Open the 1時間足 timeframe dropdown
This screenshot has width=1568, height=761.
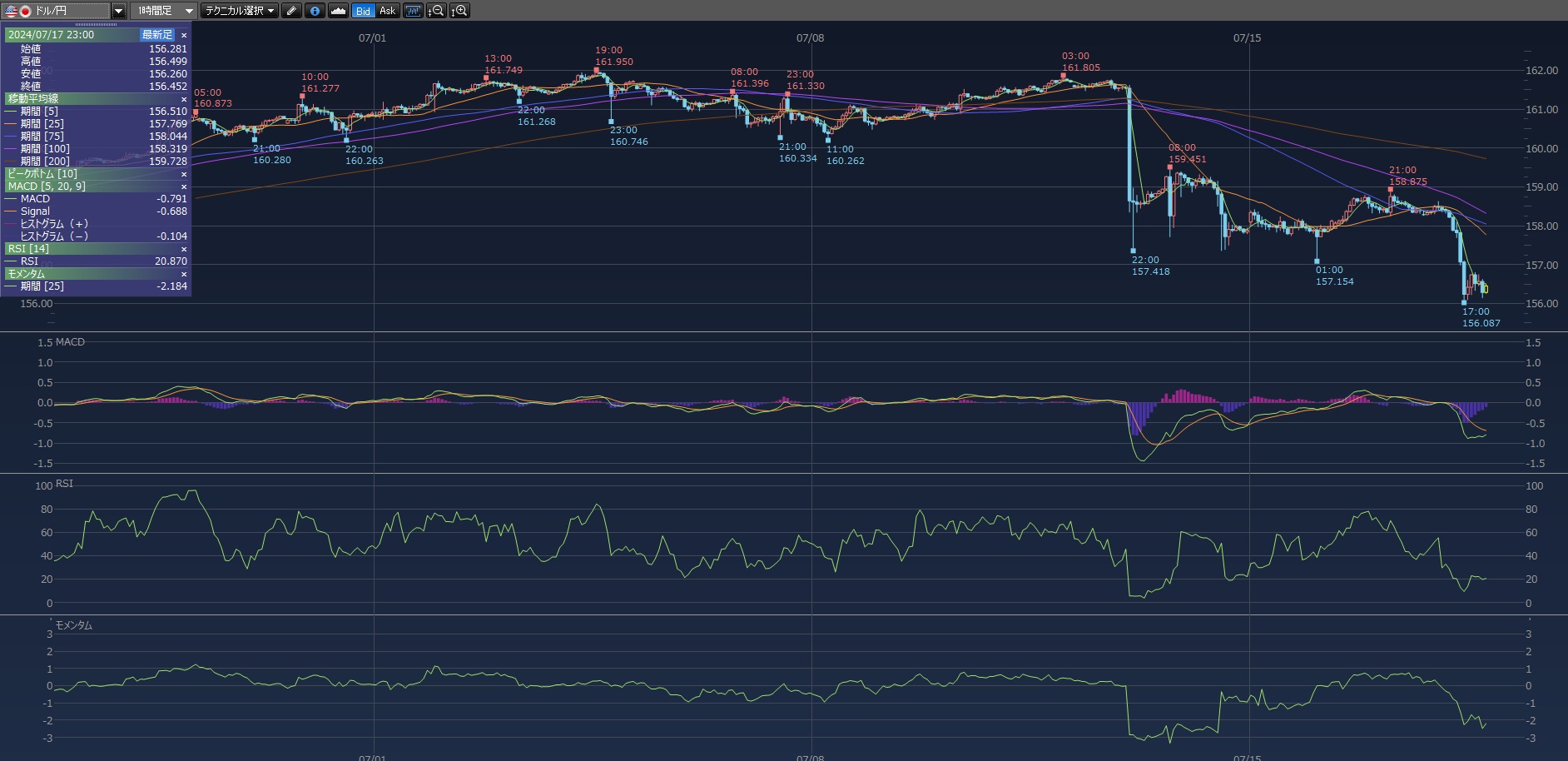point(165,11)
